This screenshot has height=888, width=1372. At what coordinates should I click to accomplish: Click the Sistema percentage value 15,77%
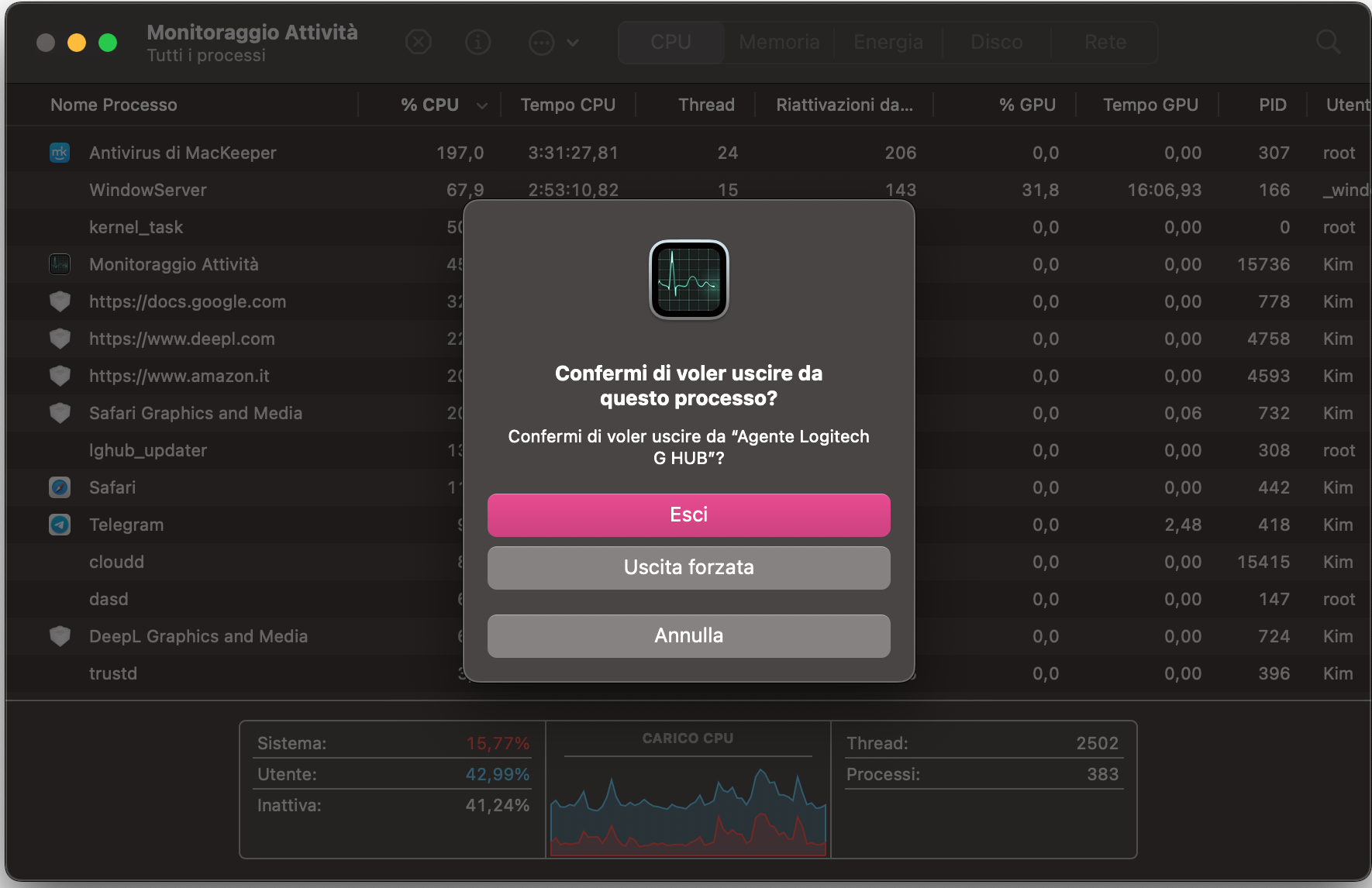point(498,743)
